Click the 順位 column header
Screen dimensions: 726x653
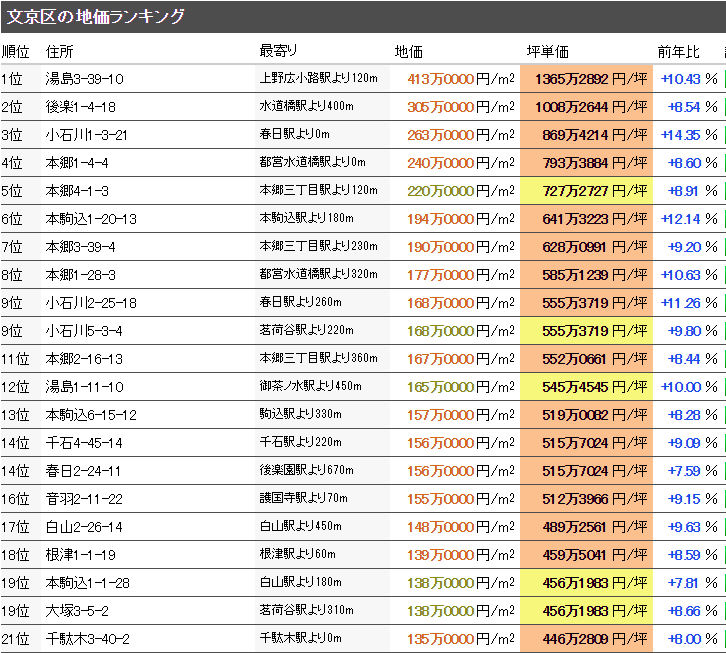16,52
